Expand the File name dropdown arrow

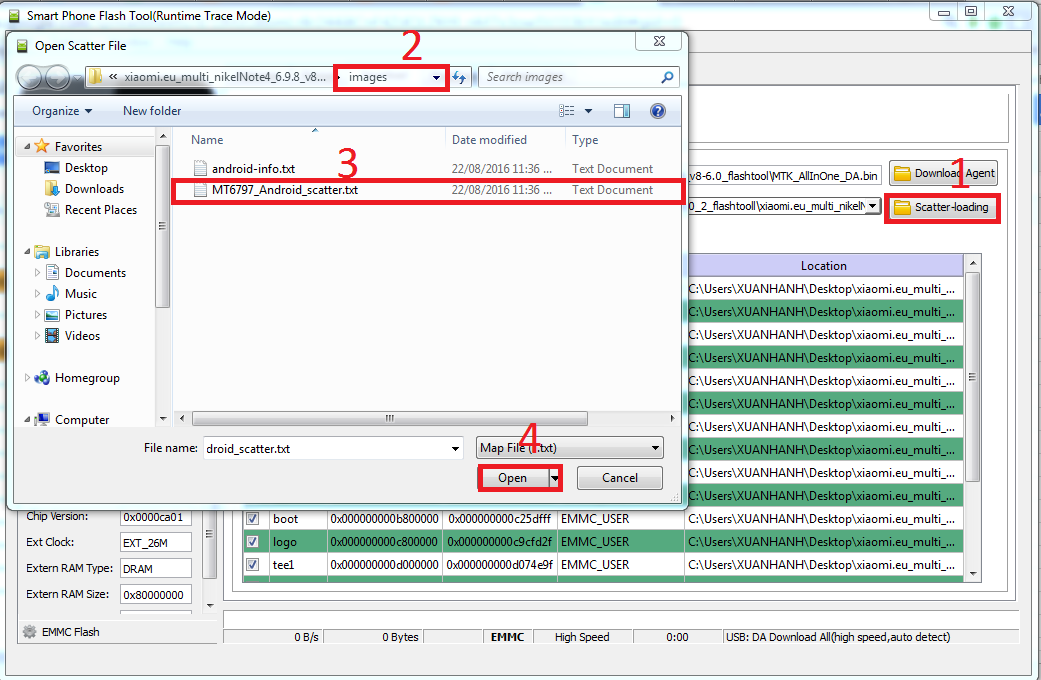tap(456, 449)
